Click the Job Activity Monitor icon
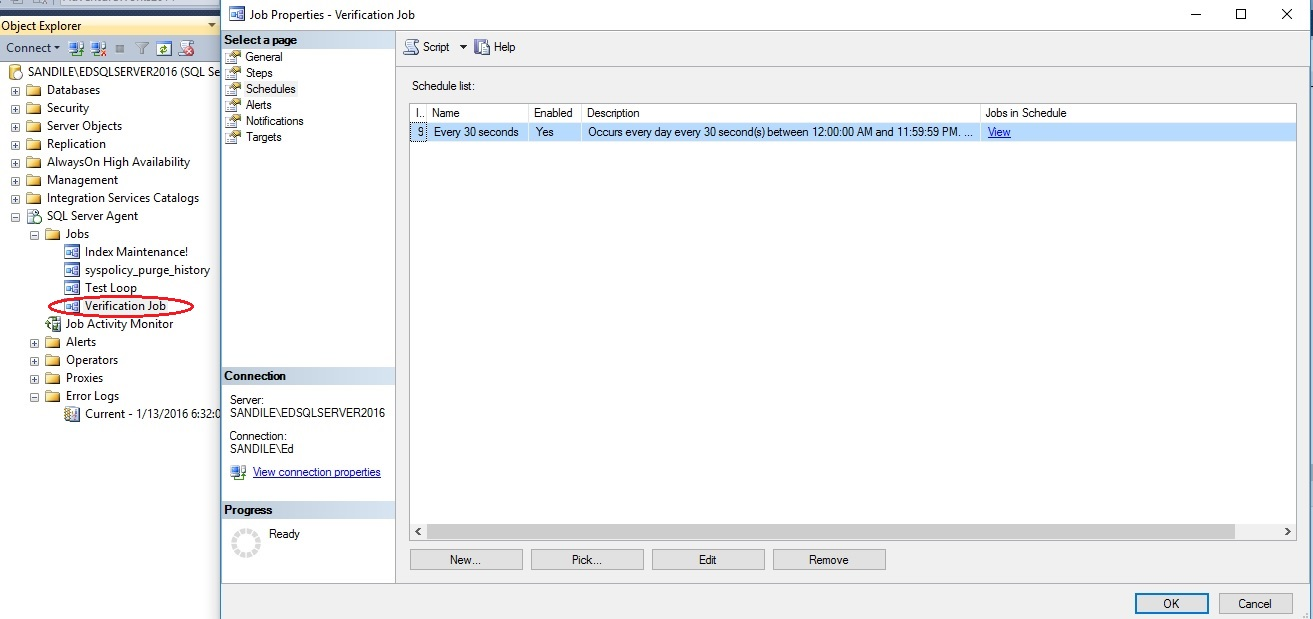This screenshot has height=619, width=1313. tap(53, 324)
